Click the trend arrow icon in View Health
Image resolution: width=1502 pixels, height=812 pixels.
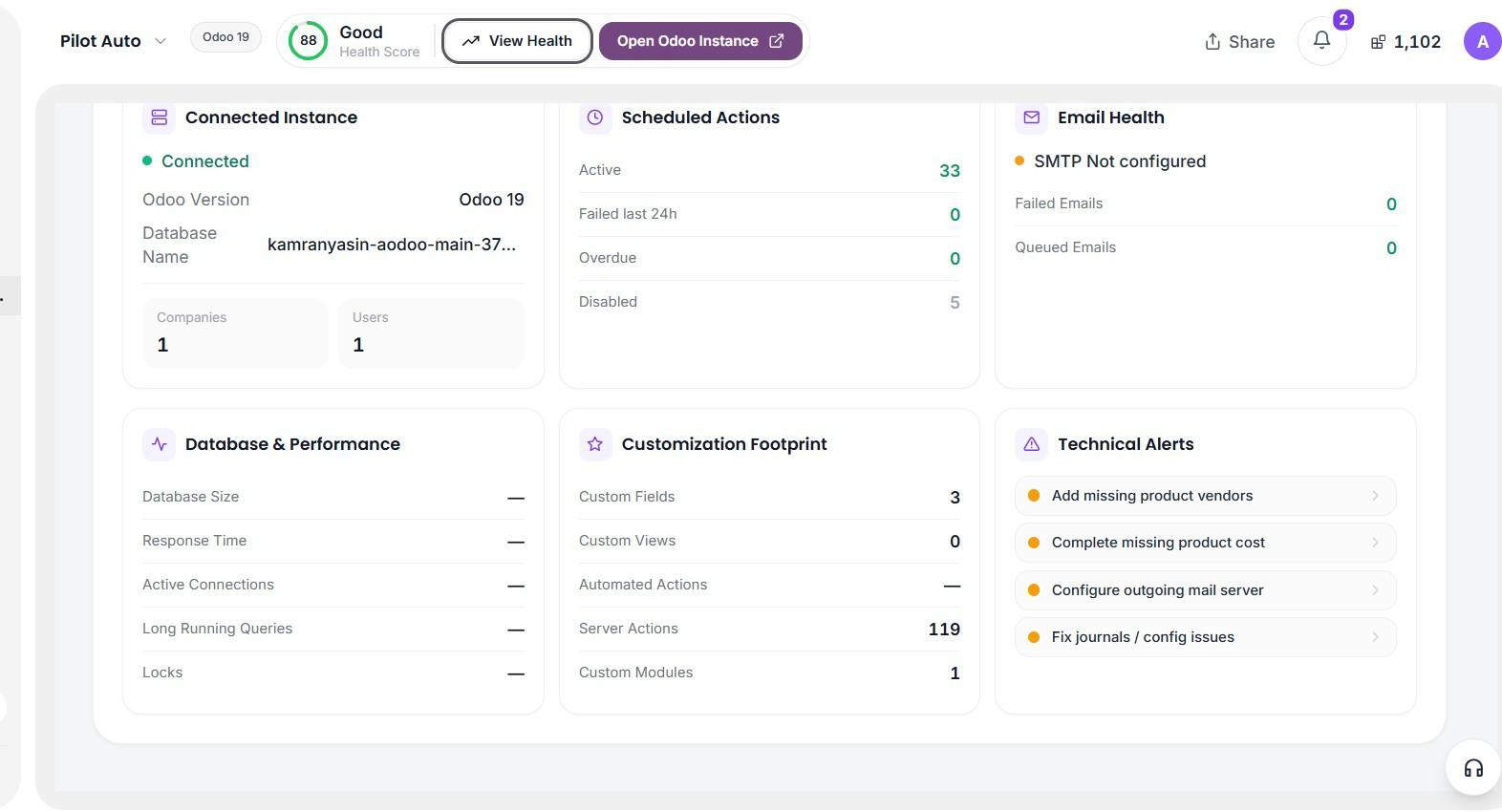click(471, 41)
